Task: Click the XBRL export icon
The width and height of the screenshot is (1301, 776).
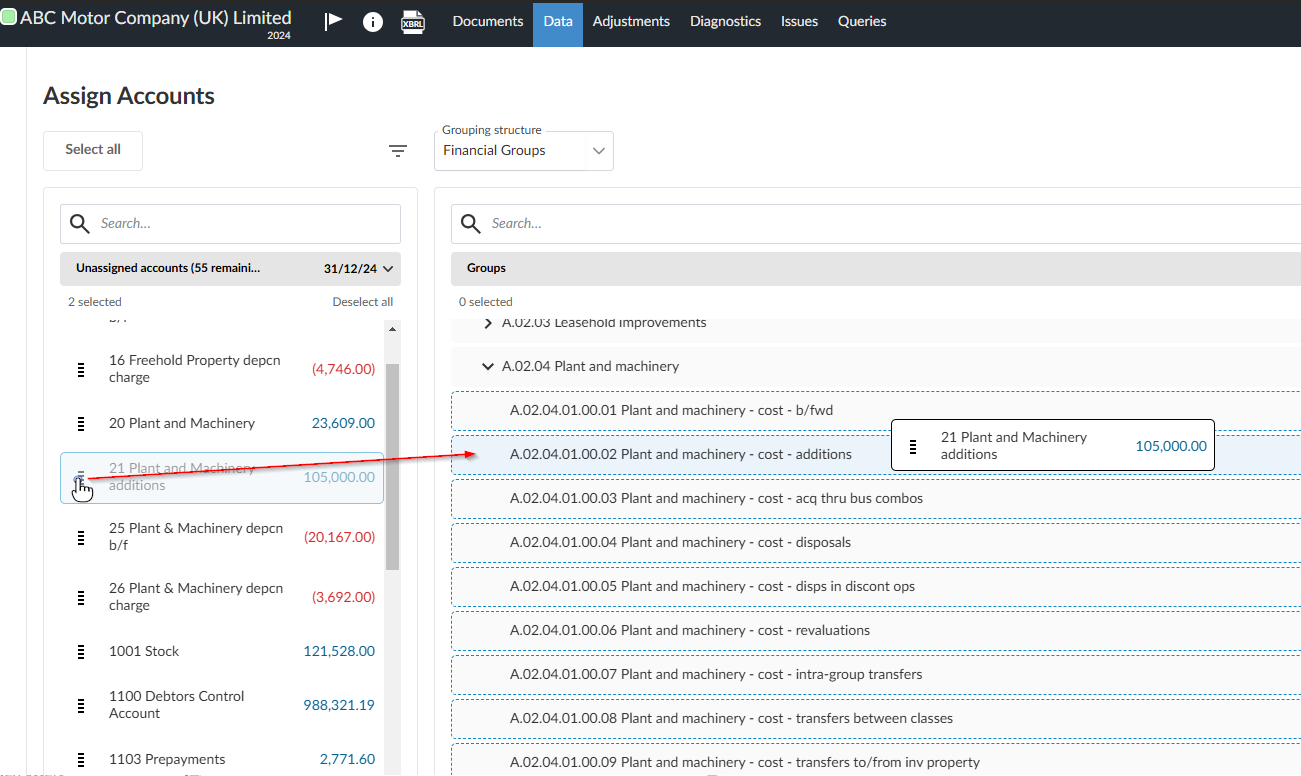Action: [412, 20]
